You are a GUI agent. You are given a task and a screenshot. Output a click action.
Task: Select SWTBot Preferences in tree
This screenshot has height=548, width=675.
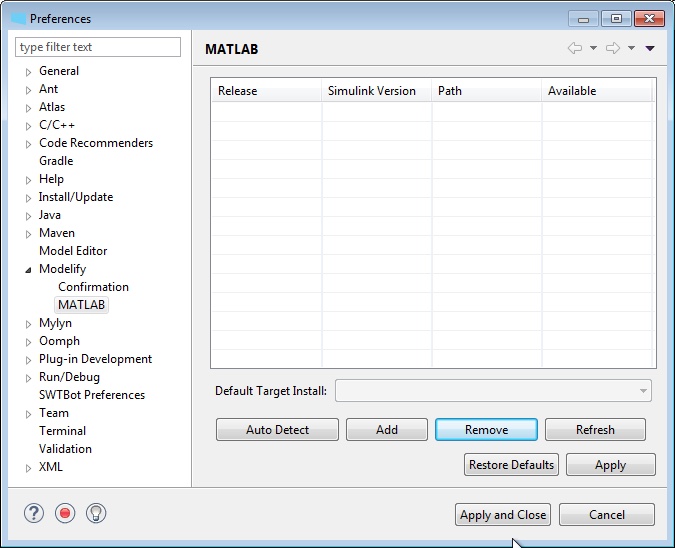point(92,395)
